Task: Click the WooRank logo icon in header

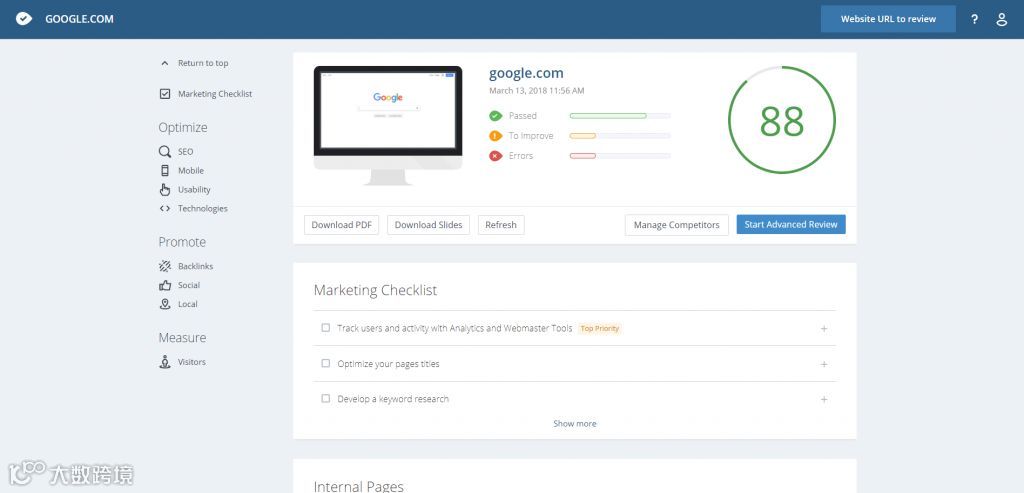Action: click(24, 19)
